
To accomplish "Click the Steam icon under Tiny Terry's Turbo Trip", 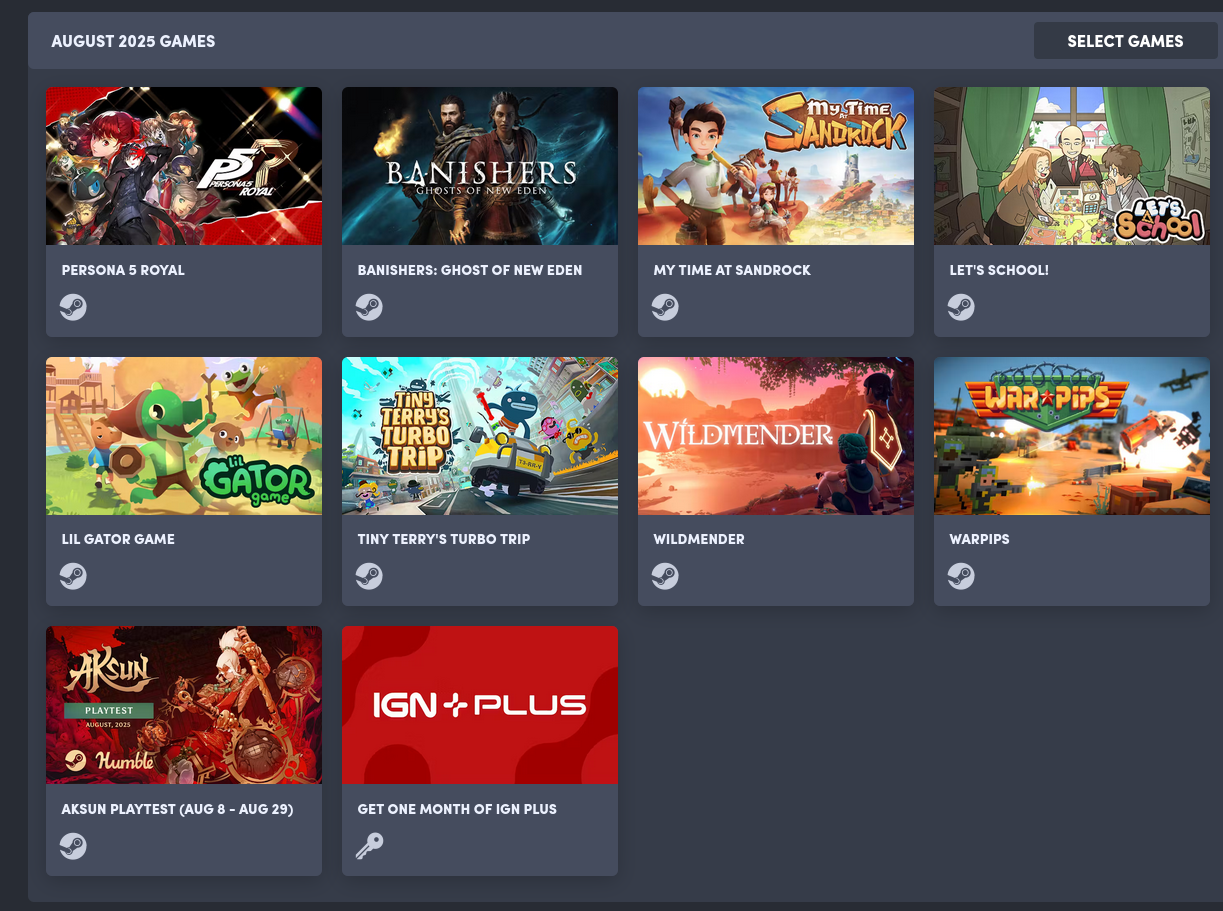I will 369,576.
